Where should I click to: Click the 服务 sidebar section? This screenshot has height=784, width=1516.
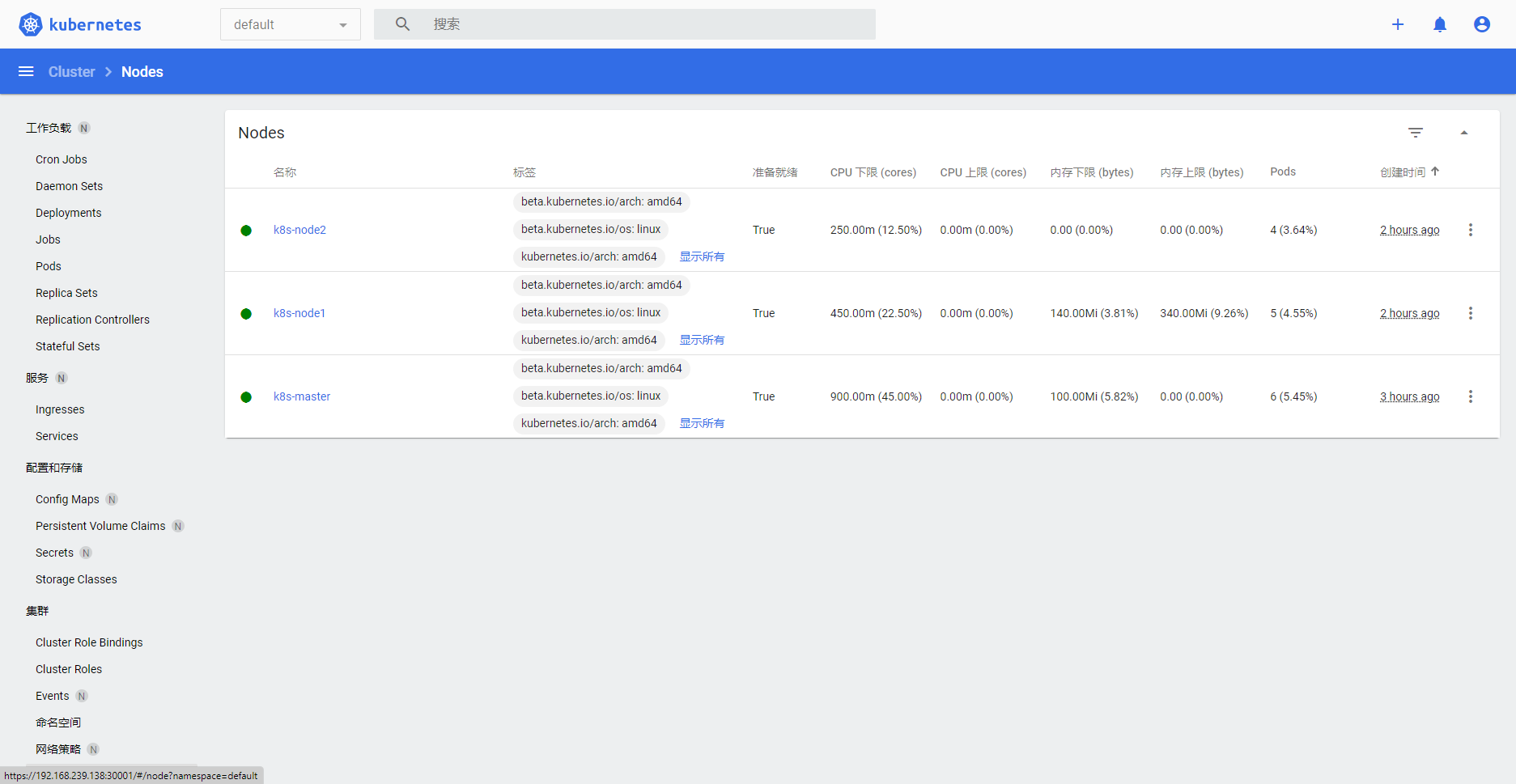pyautogui.click(x=37, y=378)
